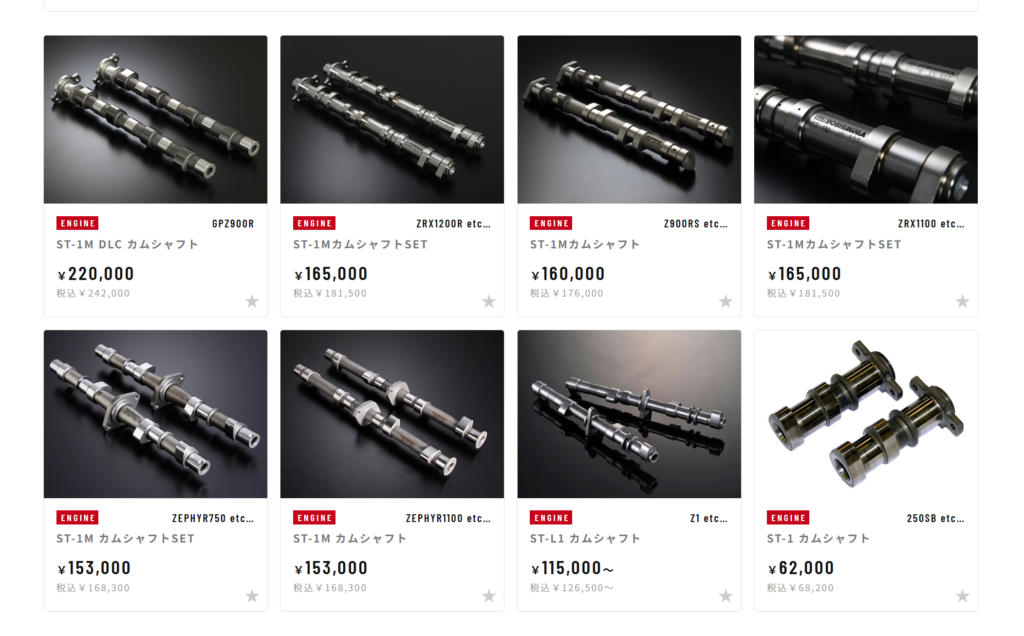Mark the 250SB ST-1 camshaft as favorite
Screen dimensions: 1024x636
point(963,596)
